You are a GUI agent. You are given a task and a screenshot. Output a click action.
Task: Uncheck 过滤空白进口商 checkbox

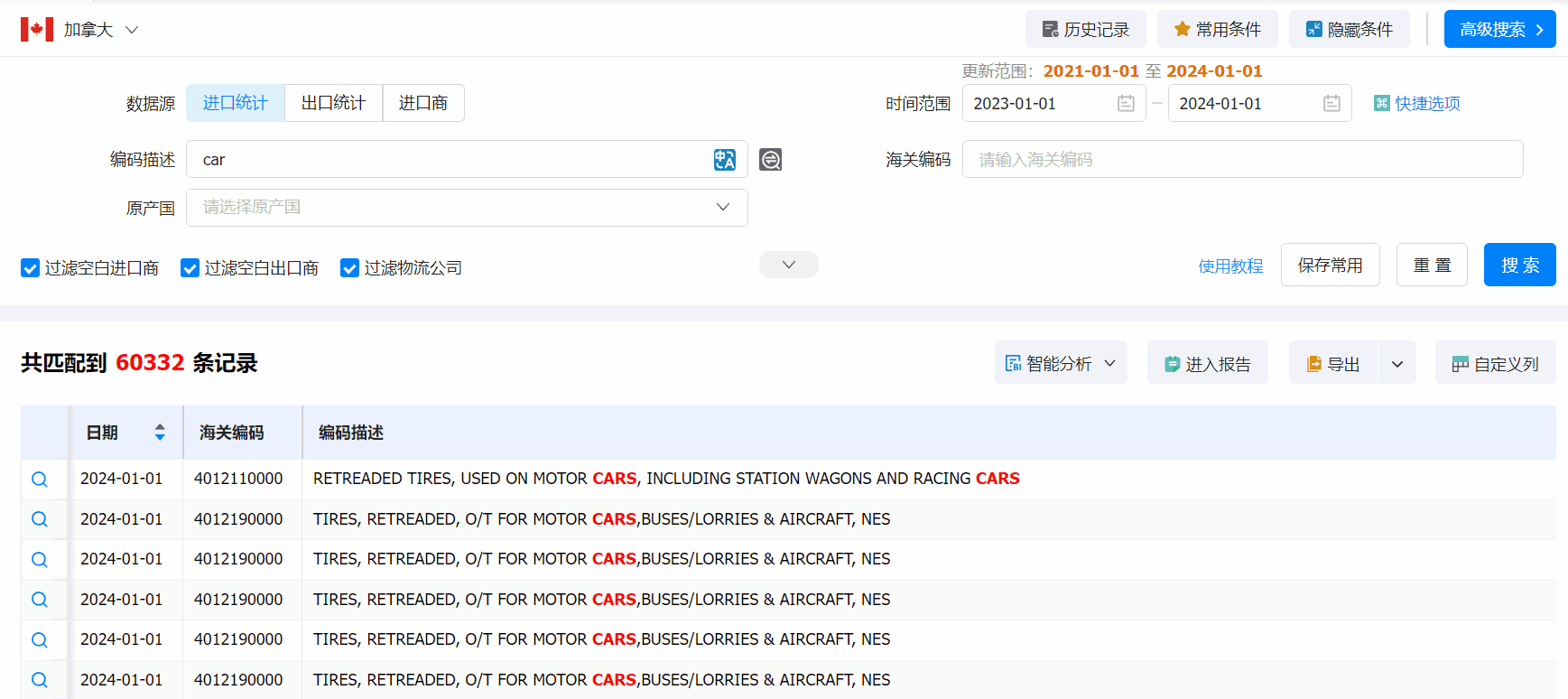(31, 268)
